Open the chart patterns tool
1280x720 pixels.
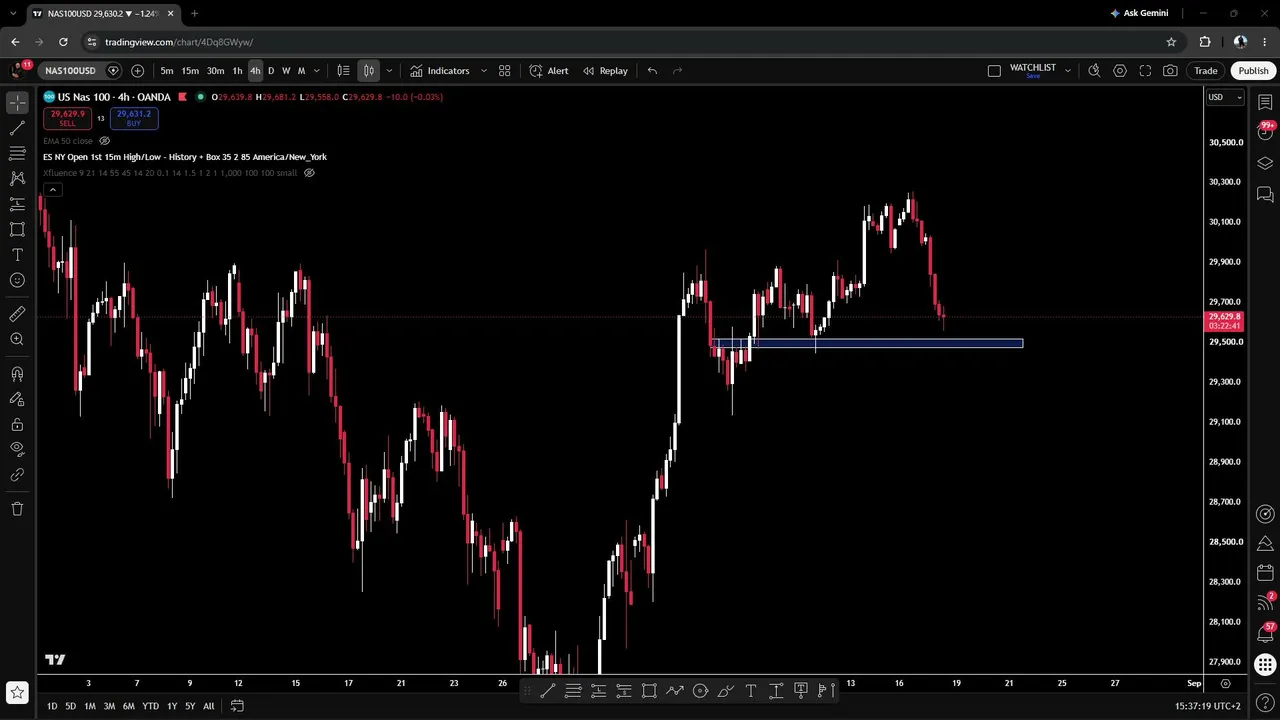[17, 178]
